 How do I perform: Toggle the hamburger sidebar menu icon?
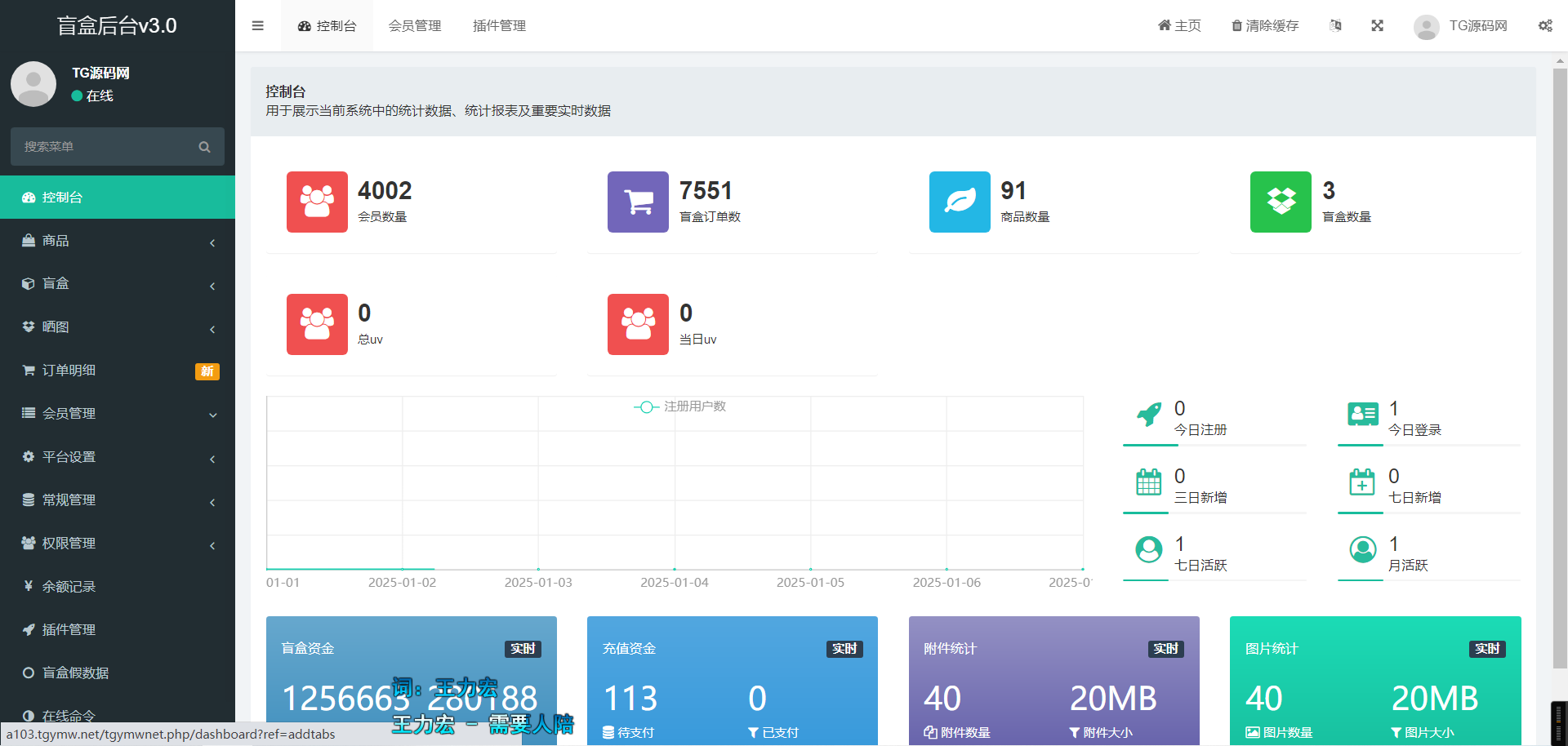coord(258,26)
